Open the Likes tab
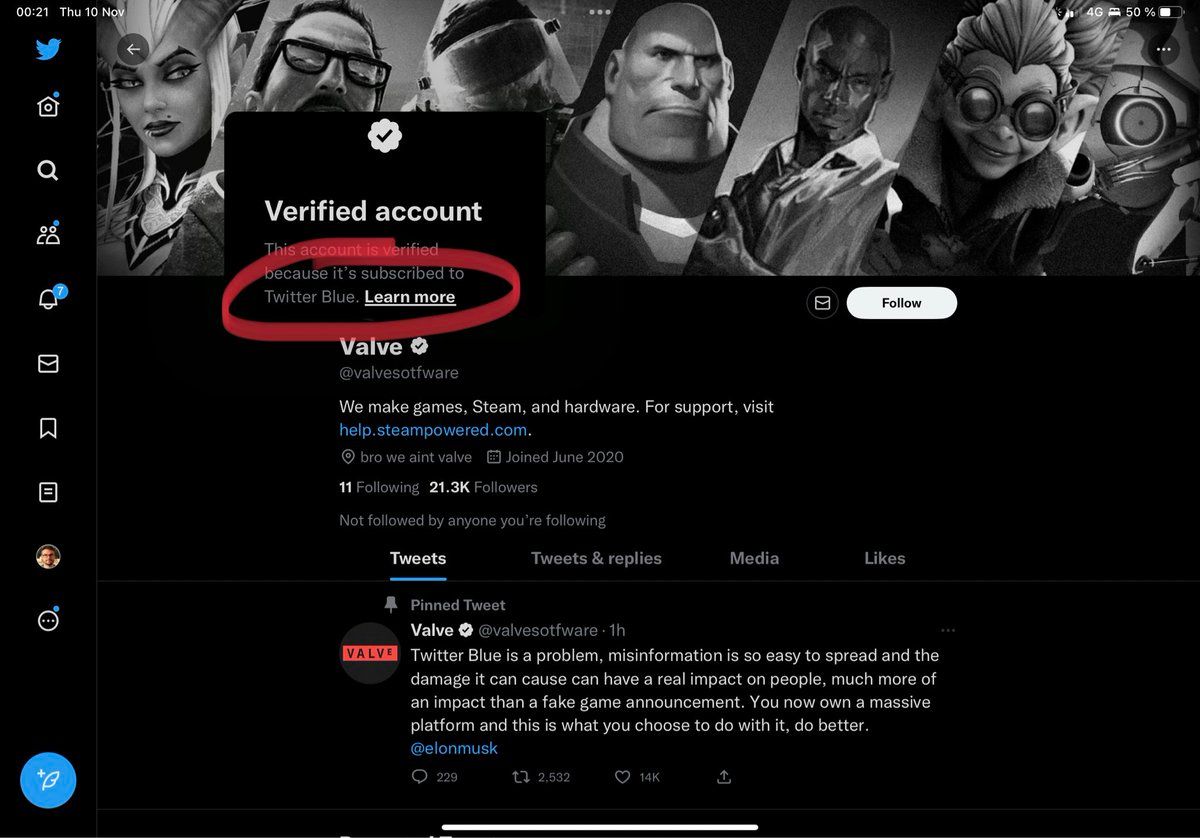This screenshot has width=1200, height=838. (884, 559)
